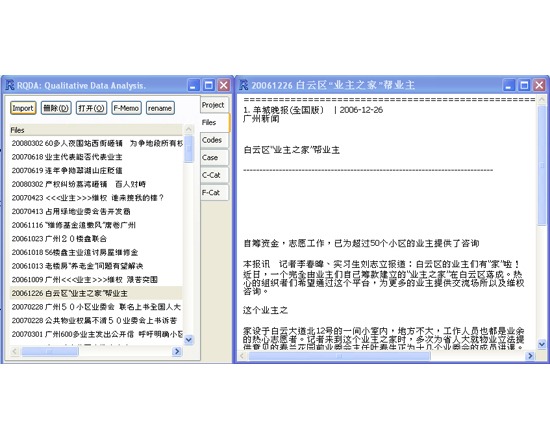Select file 20061023 广州20楼盘联合
Screen dimensions: 550x440
[x=96, y=239]
